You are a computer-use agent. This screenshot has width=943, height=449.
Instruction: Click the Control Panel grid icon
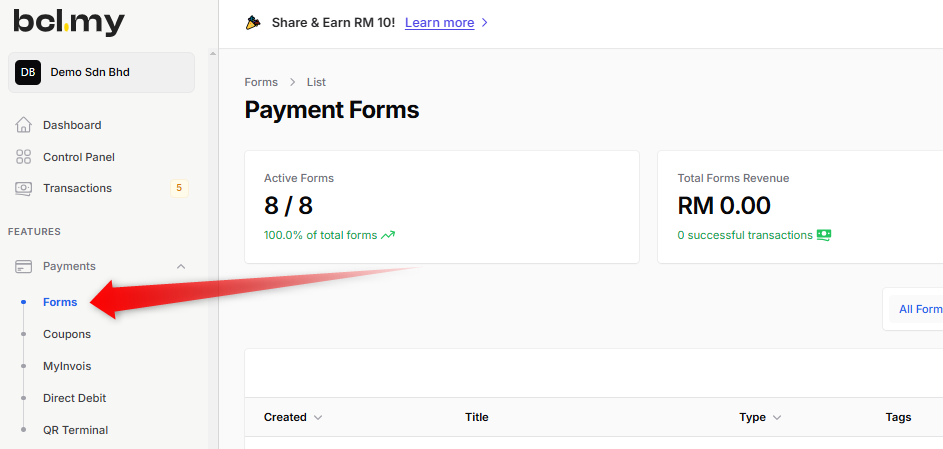coord(24,157)
